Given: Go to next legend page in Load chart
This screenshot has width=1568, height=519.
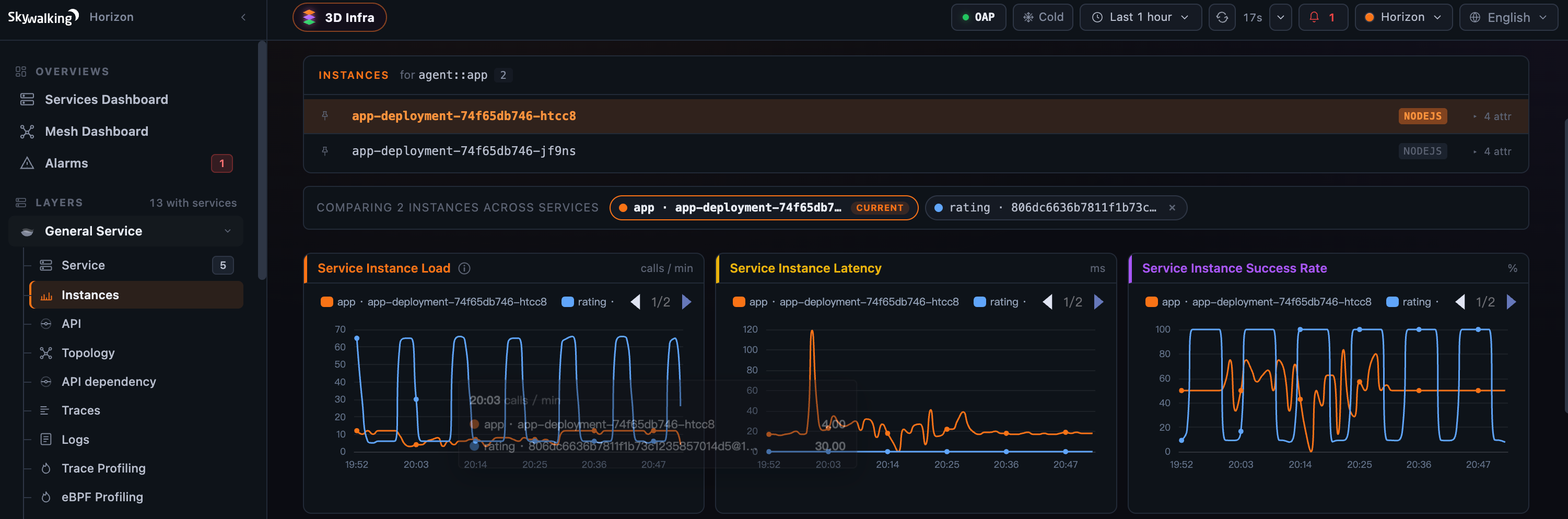Looking at the screenshot, I should [x=687, y=302].
